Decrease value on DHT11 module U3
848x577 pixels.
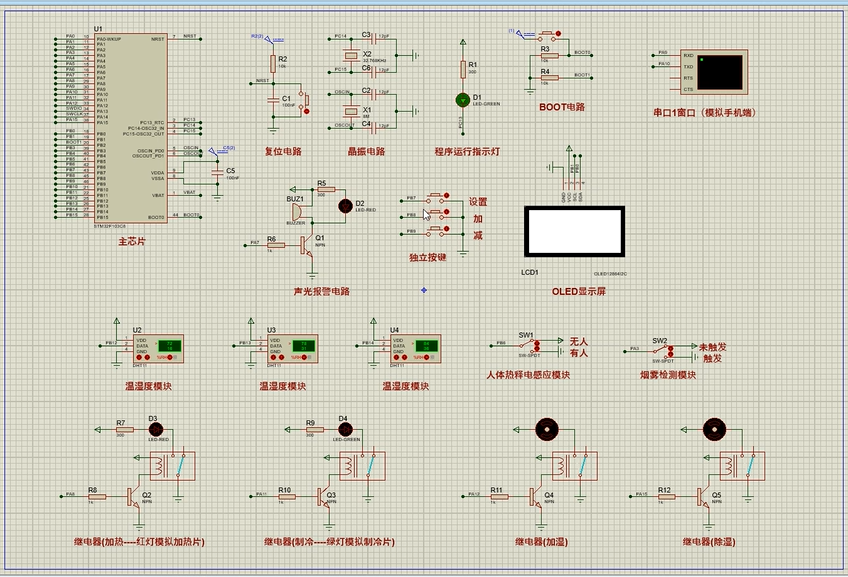(x=281, y=357)
